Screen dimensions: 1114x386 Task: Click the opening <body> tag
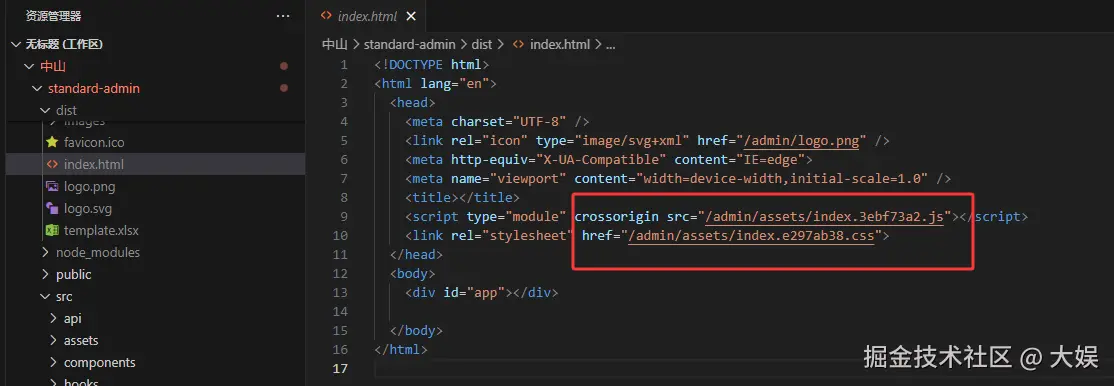(413, 273)
